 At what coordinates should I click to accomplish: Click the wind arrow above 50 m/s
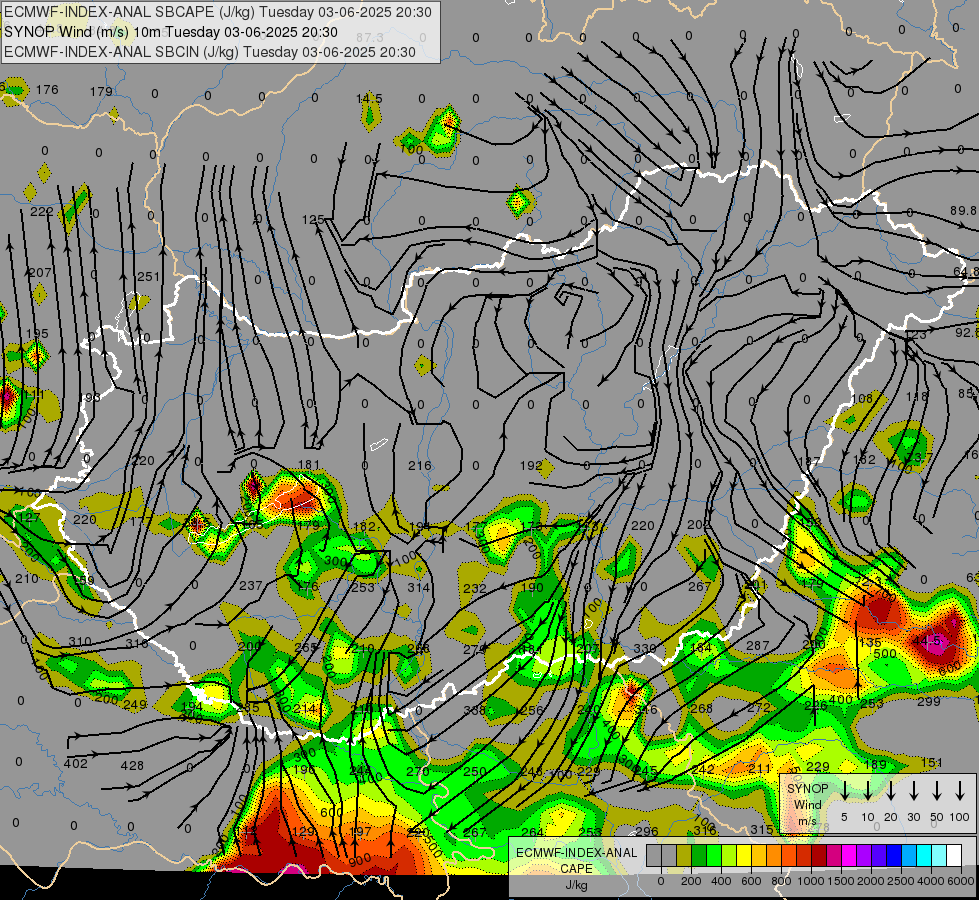(x=937, y=791)
